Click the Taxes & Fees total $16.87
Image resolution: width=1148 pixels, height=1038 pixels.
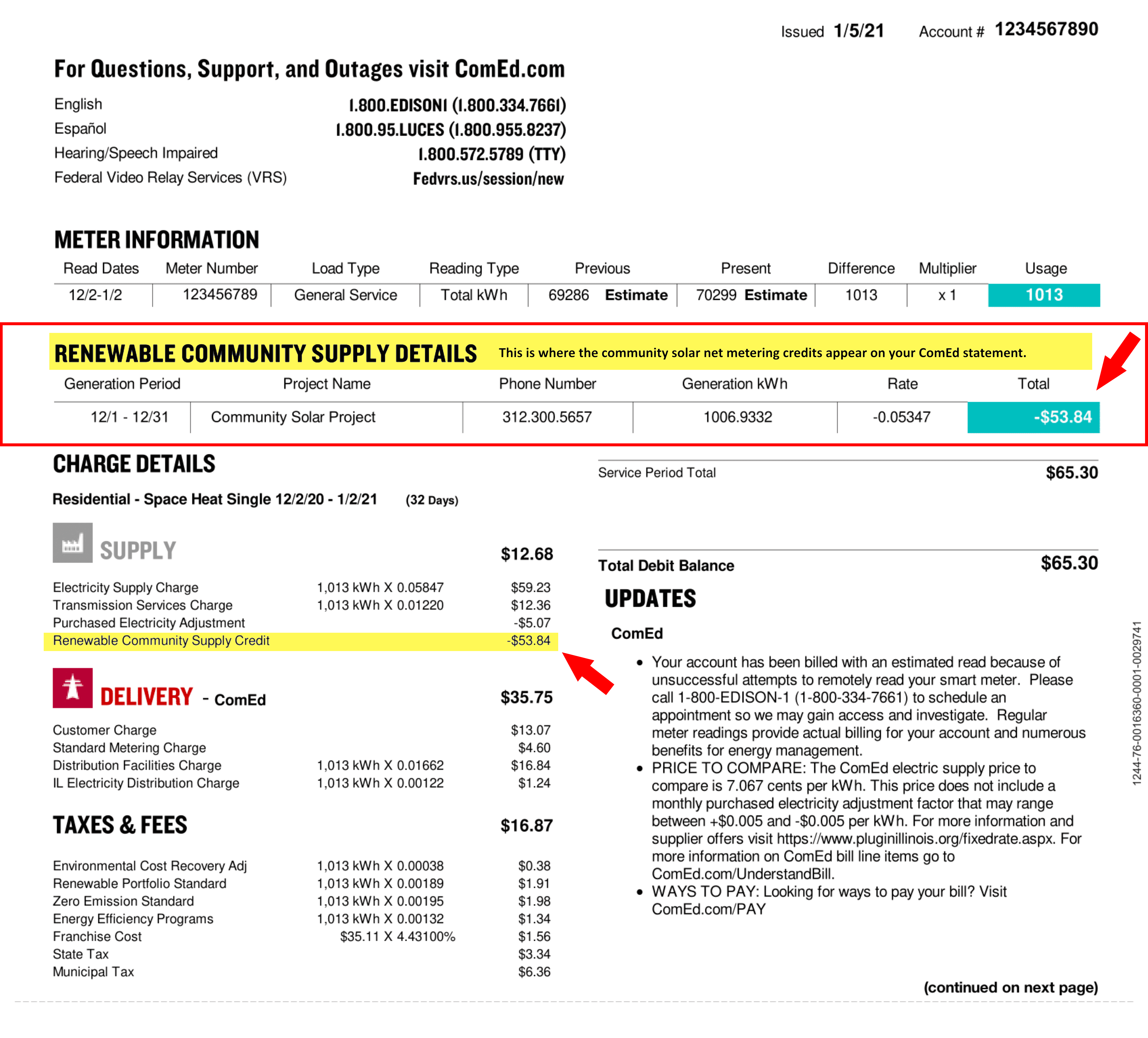[527, 826]
